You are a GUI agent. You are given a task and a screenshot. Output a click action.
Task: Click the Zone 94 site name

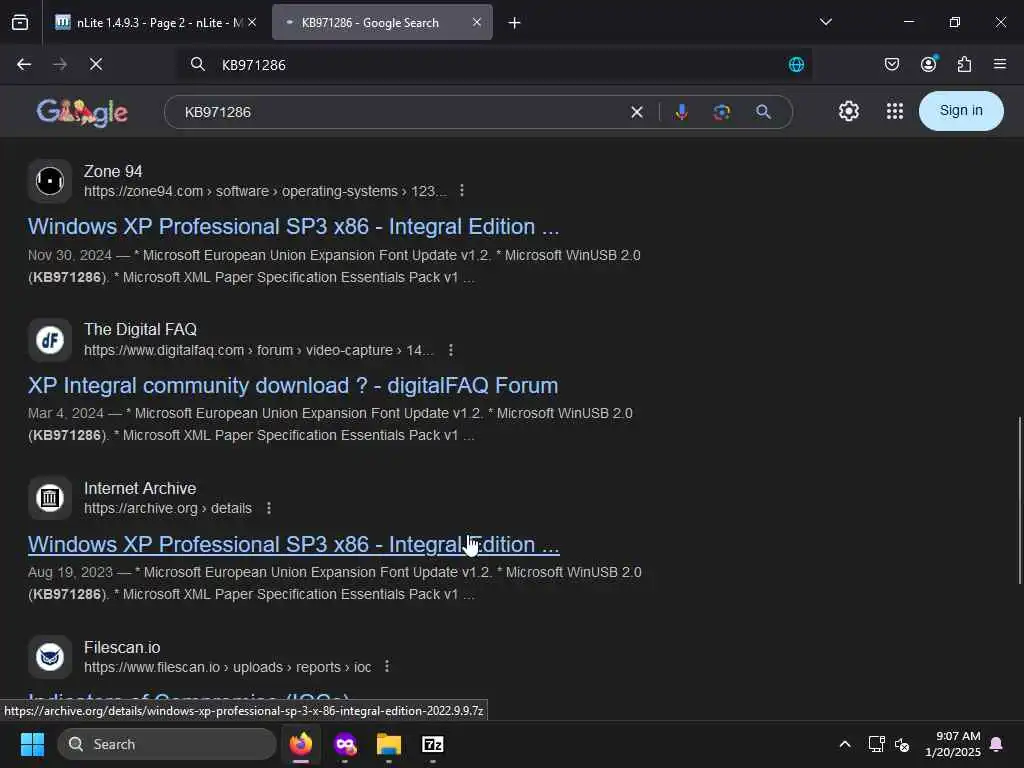point(113,171)
